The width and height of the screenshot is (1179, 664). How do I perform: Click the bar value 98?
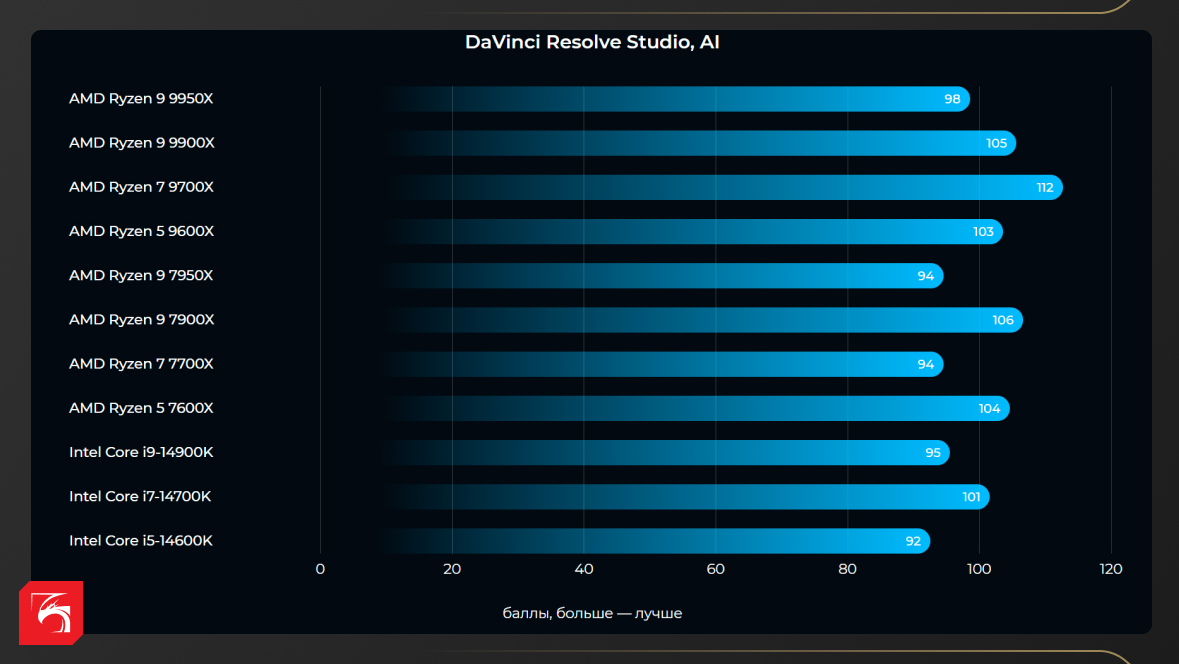tap(952, 99)
